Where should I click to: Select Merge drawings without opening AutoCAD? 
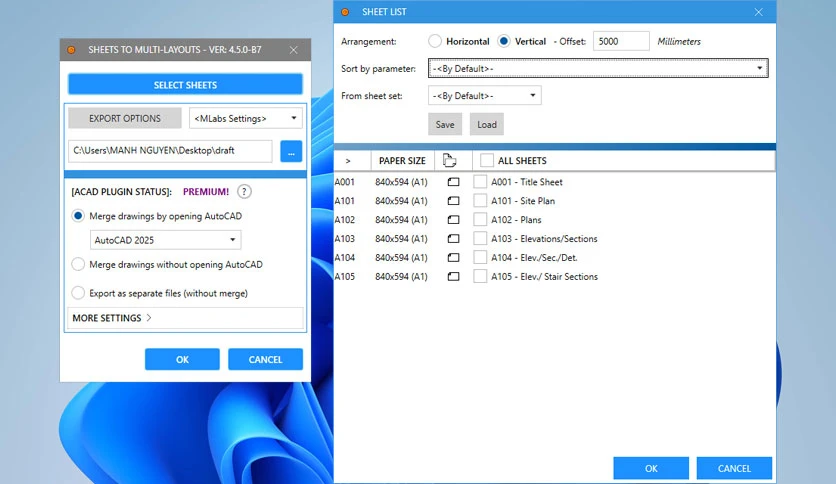click(78, 264)
